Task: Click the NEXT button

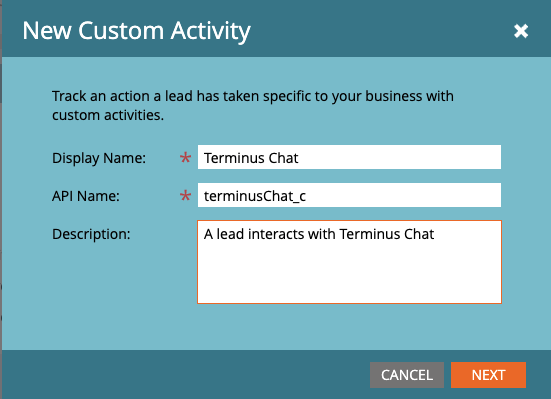Action: 488,375
